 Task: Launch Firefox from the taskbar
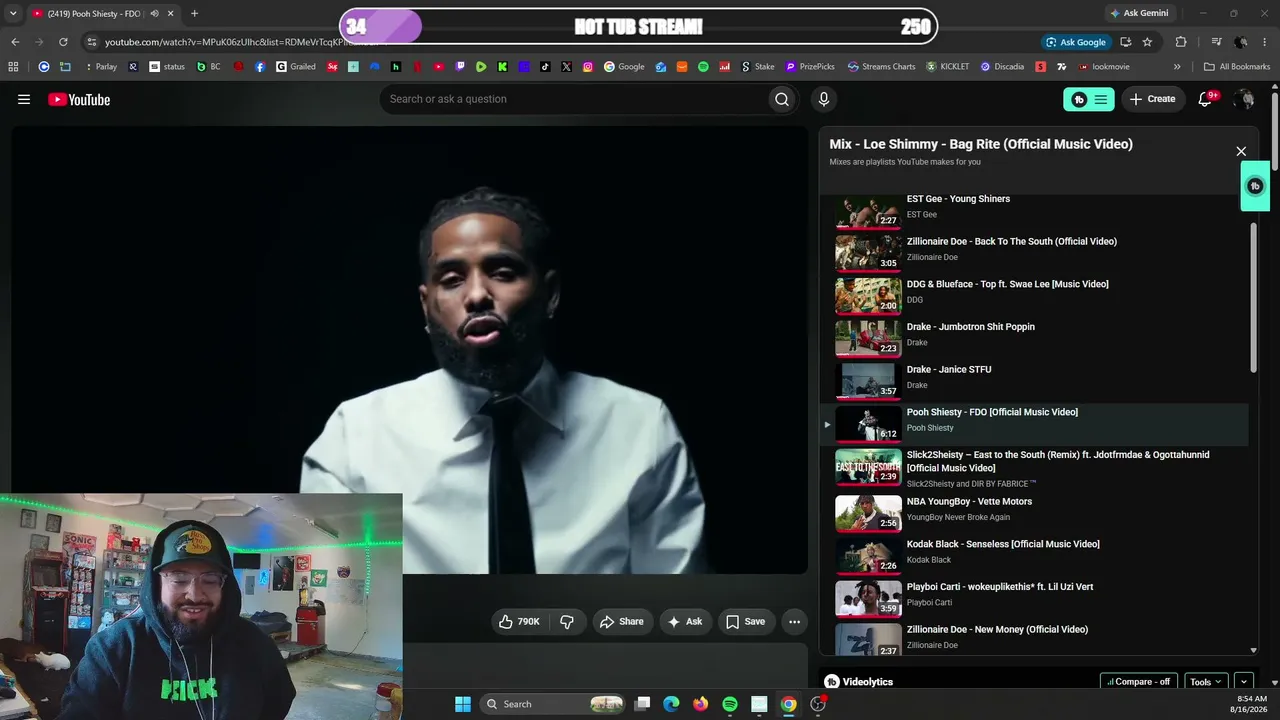click(x=701, y=704)
